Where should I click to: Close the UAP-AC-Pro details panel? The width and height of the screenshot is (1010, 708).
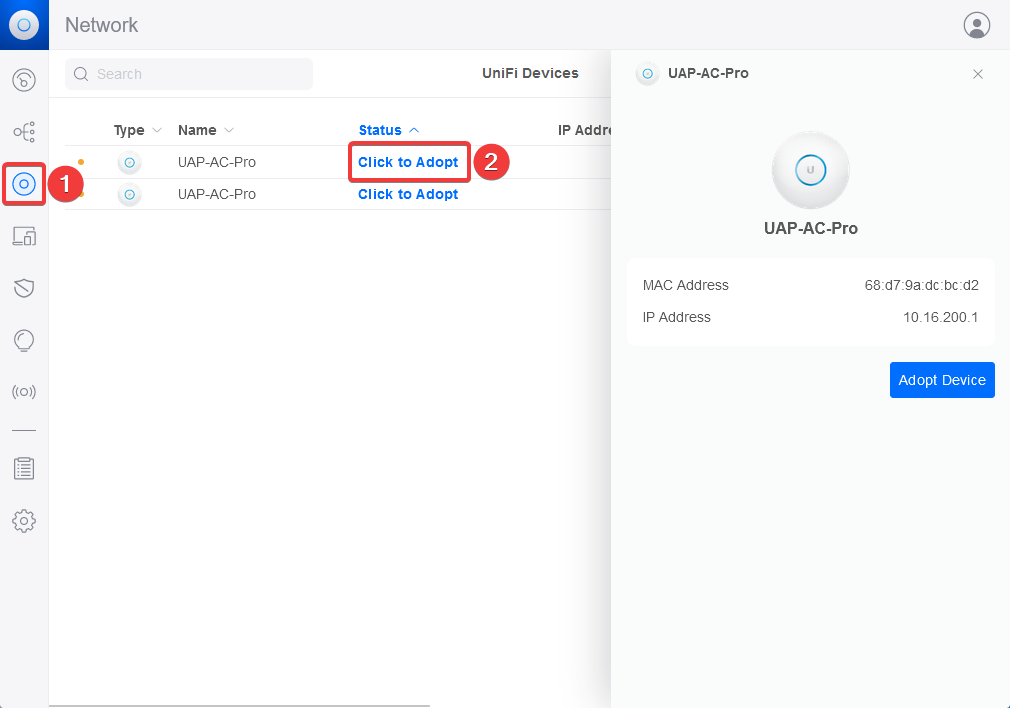pyautogui.click(x=978, y=74)
